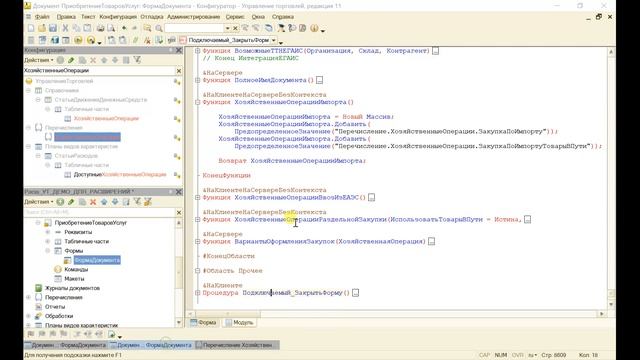Viewport: 640px width, 360px height.
Task: Click the red X delete icon in extension panel
Action: (x=93, y=202)
